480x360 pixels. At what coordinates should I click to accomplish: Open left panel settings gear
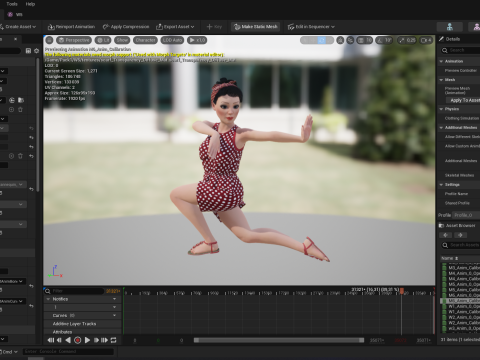tap(36, 51)
